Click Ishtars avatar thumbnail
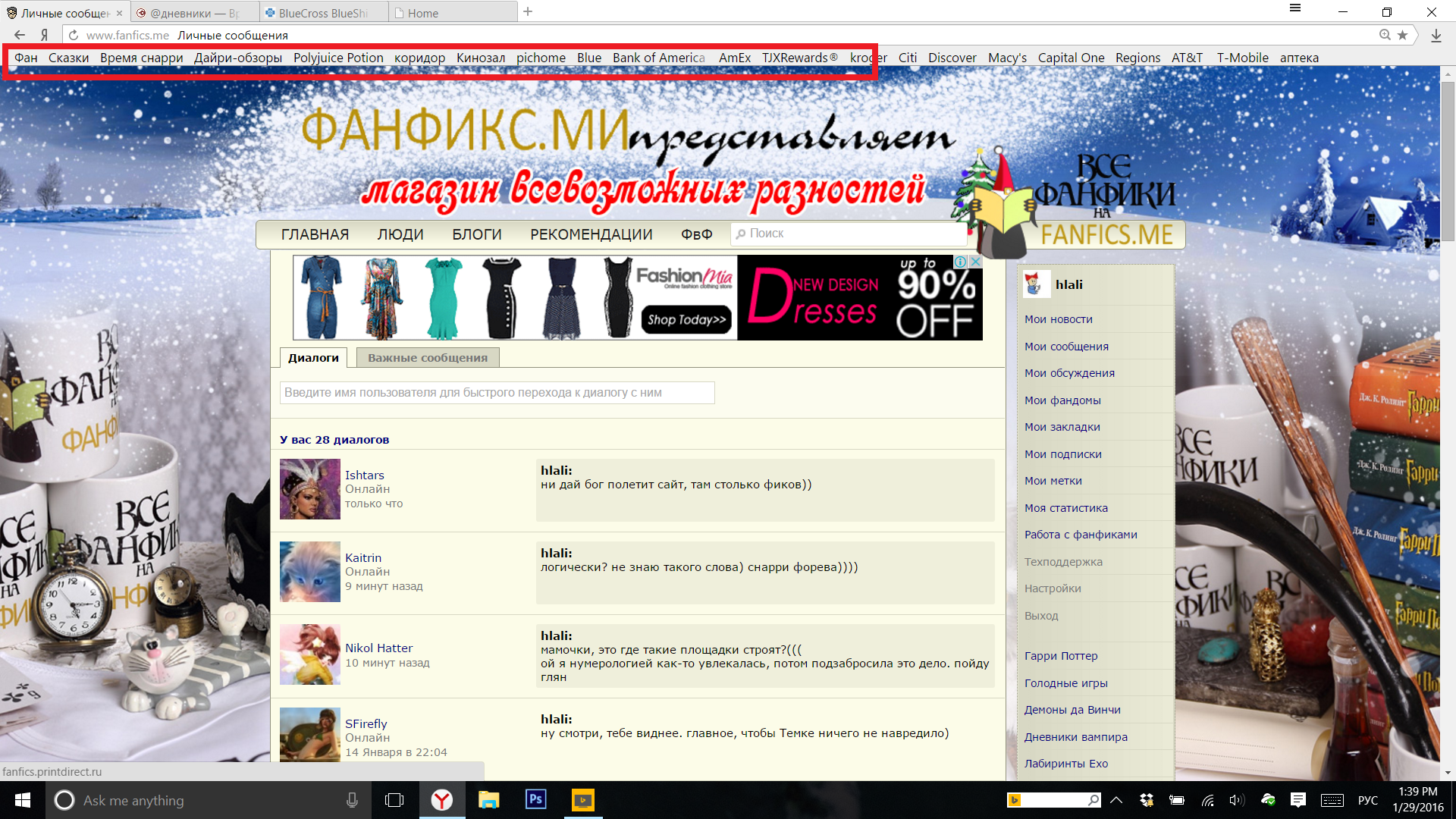 310,489
